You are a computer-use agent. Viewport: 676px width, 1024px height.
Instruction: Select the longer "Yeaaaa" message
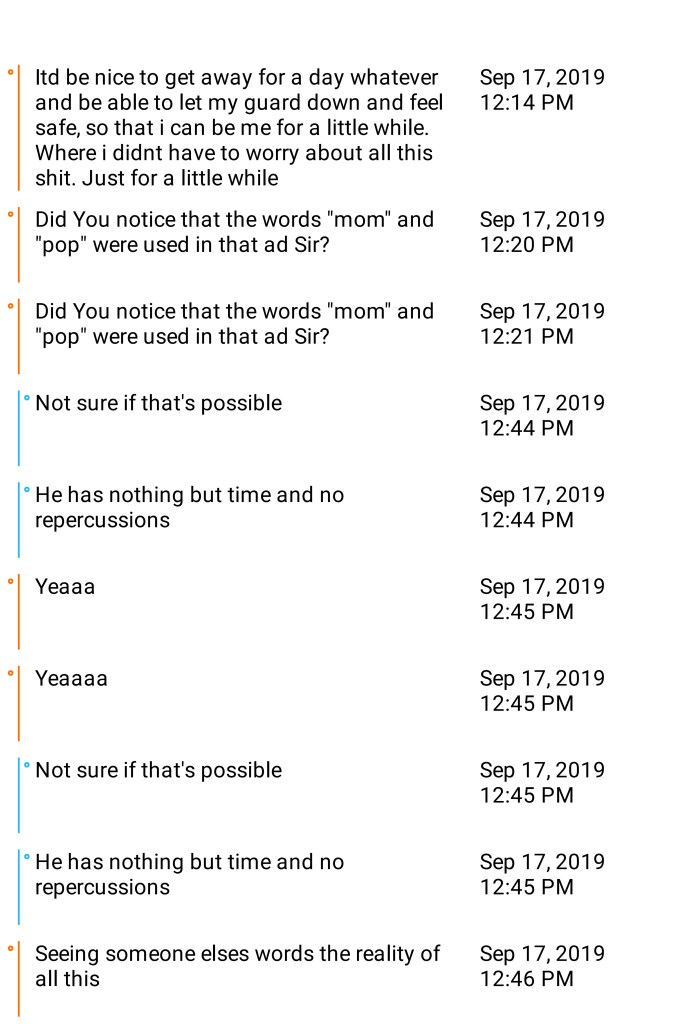[71, 679]
